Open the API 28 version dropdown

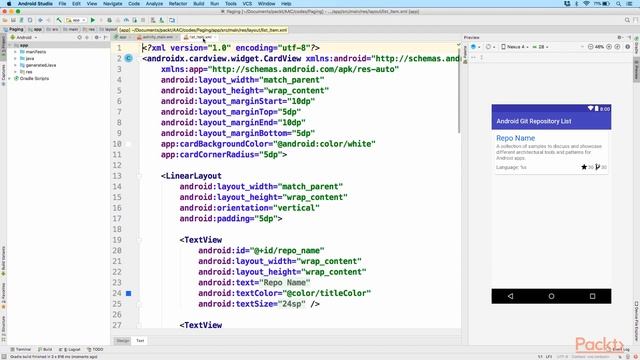click(x=540, y=47)
